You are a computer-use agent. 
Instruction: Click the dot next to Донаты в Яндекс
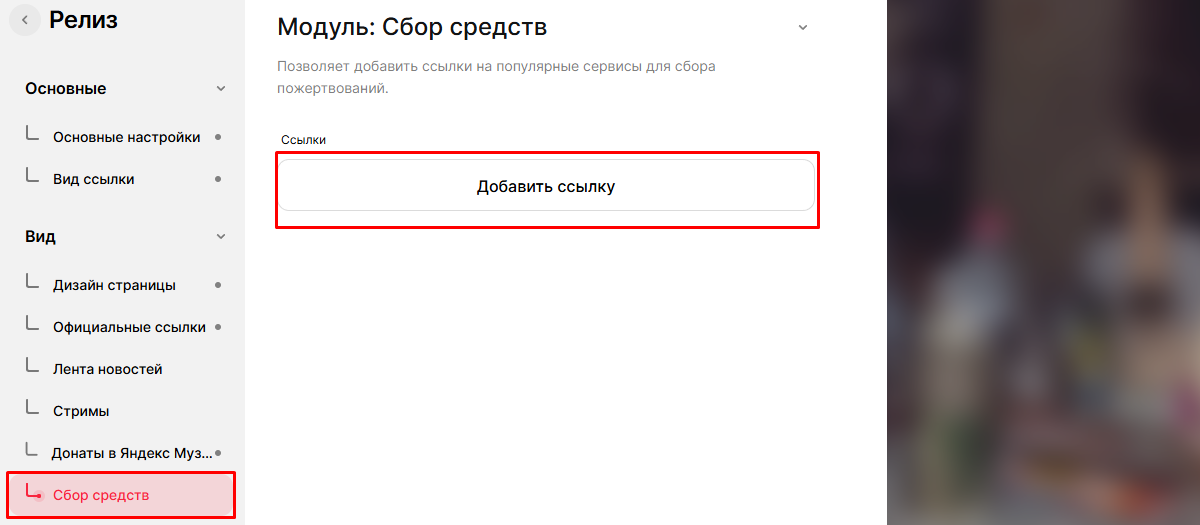pos(218,453)
